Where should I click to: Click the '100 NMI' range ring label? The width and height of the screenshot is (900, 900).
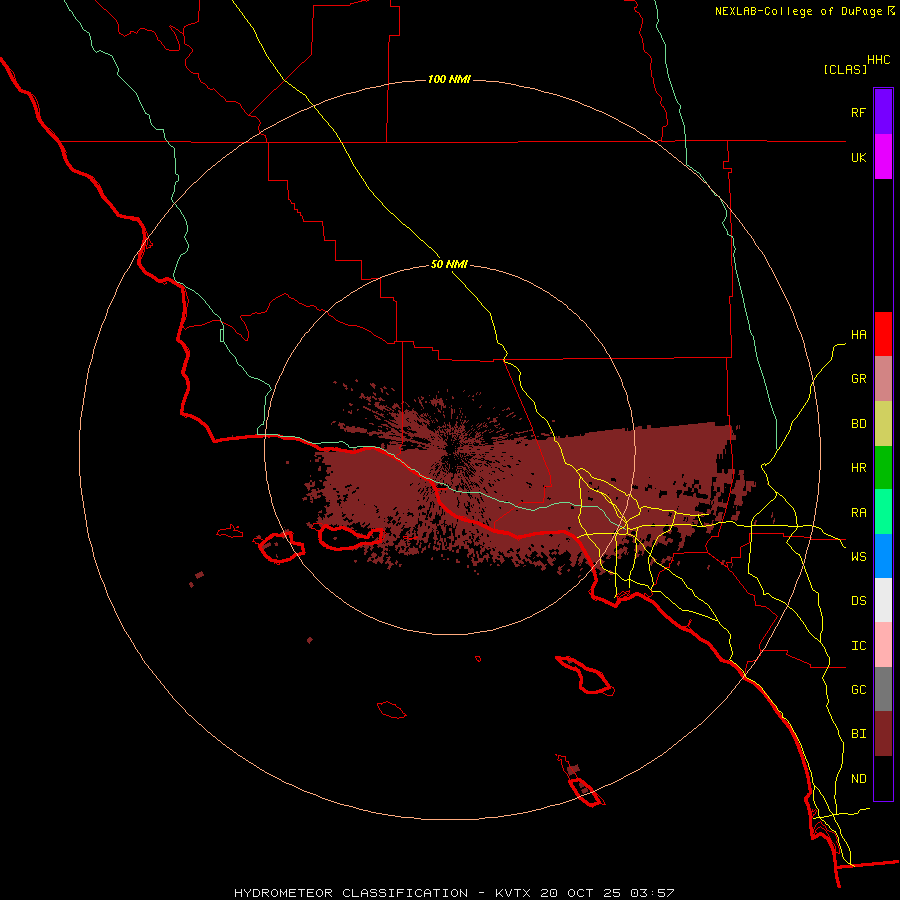click(x=449, y=79)
